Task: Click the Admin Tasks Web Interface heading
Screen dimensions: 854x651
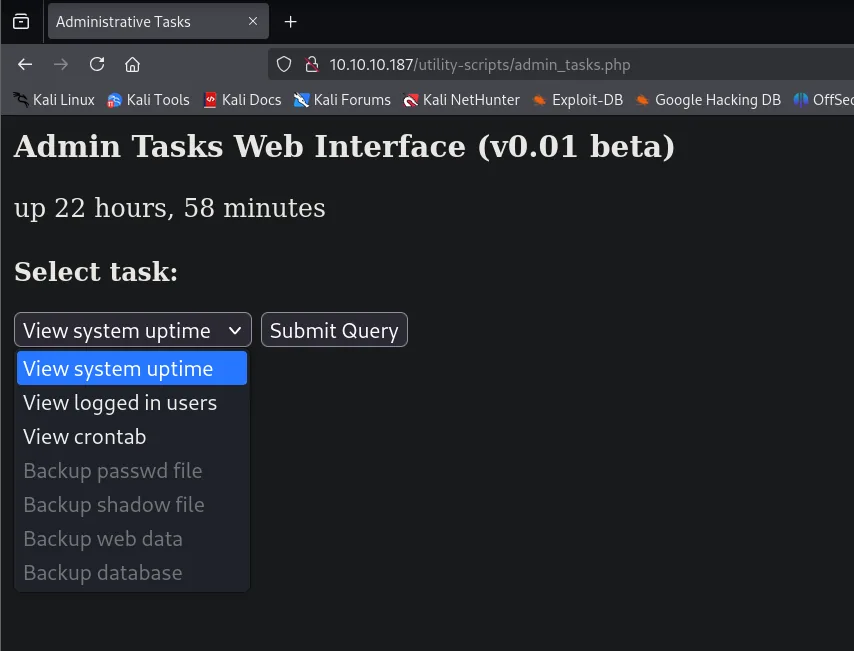Action: (344, 147)
